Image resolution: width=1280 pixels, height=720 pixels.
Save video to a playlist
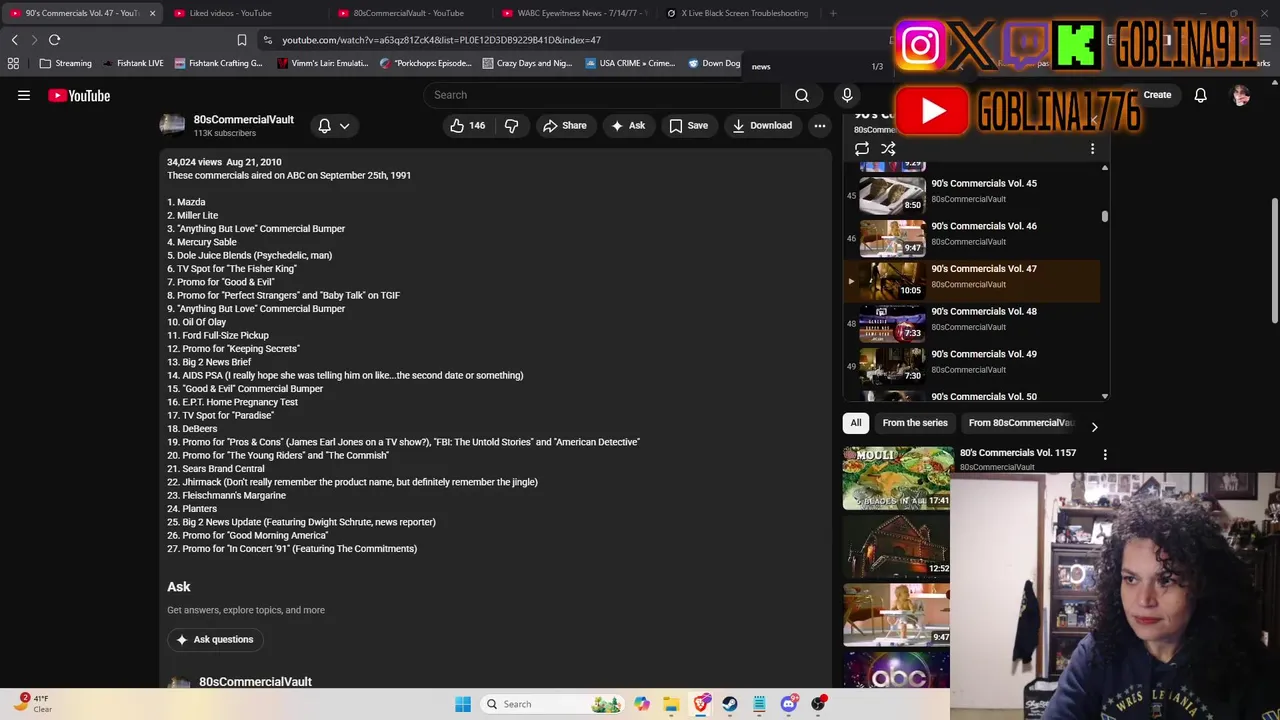point(688,125)
